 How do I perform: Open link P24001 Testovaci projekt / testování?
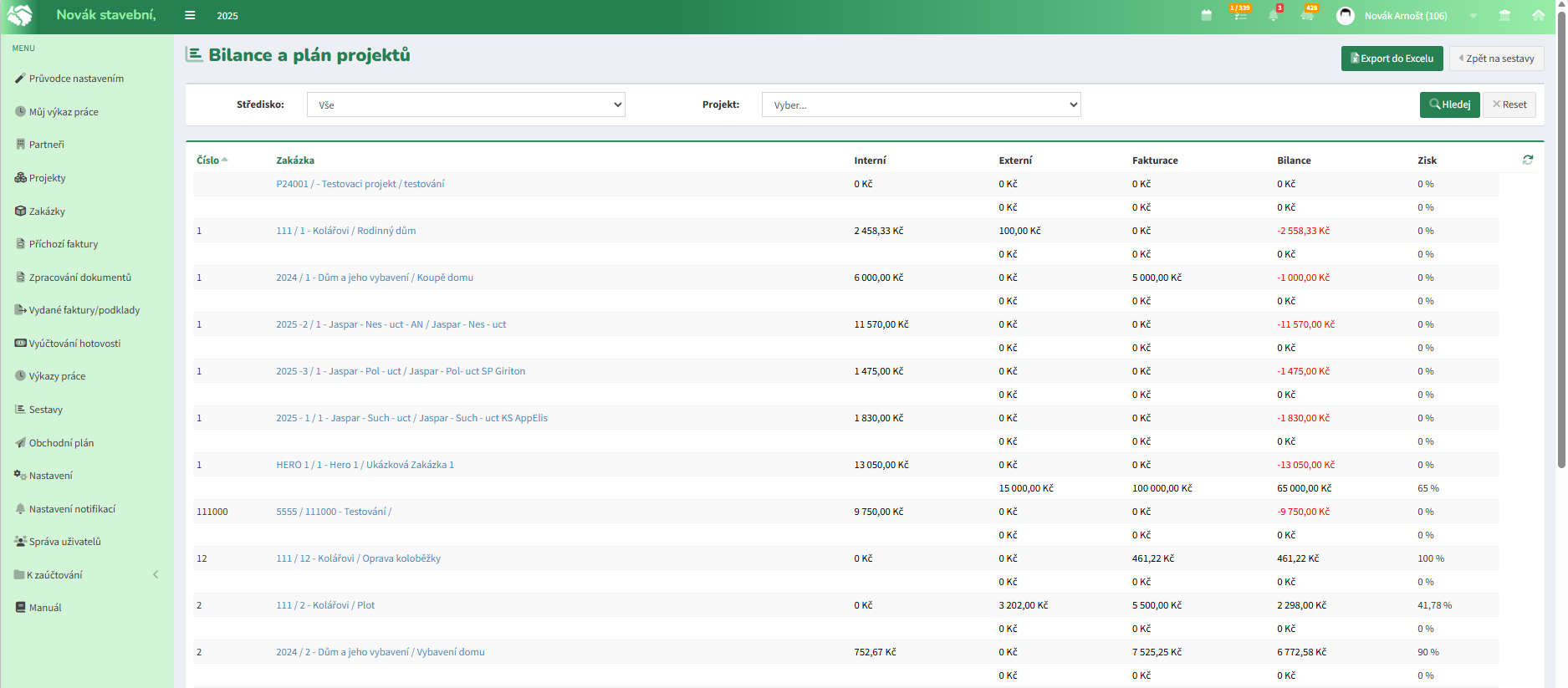click(360, 184)
